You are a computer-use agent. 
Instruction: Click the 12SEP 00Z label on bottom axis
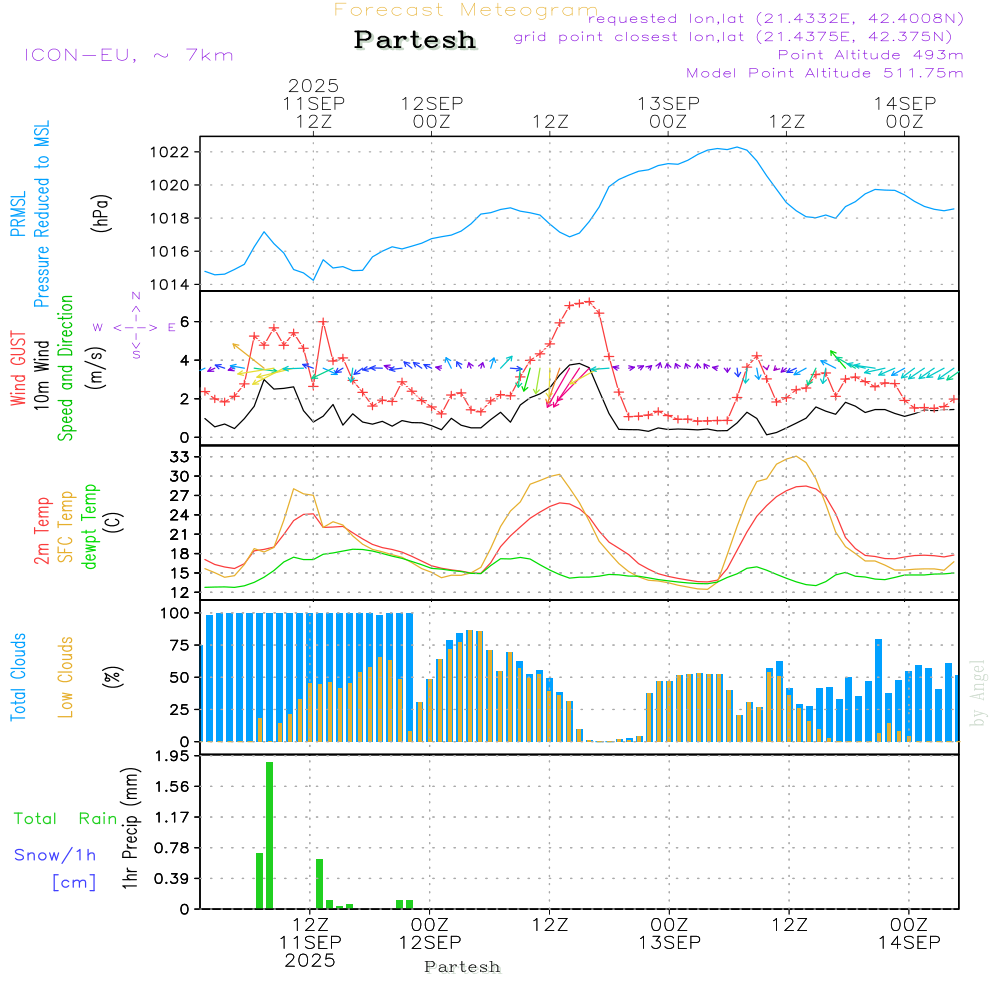430,932
